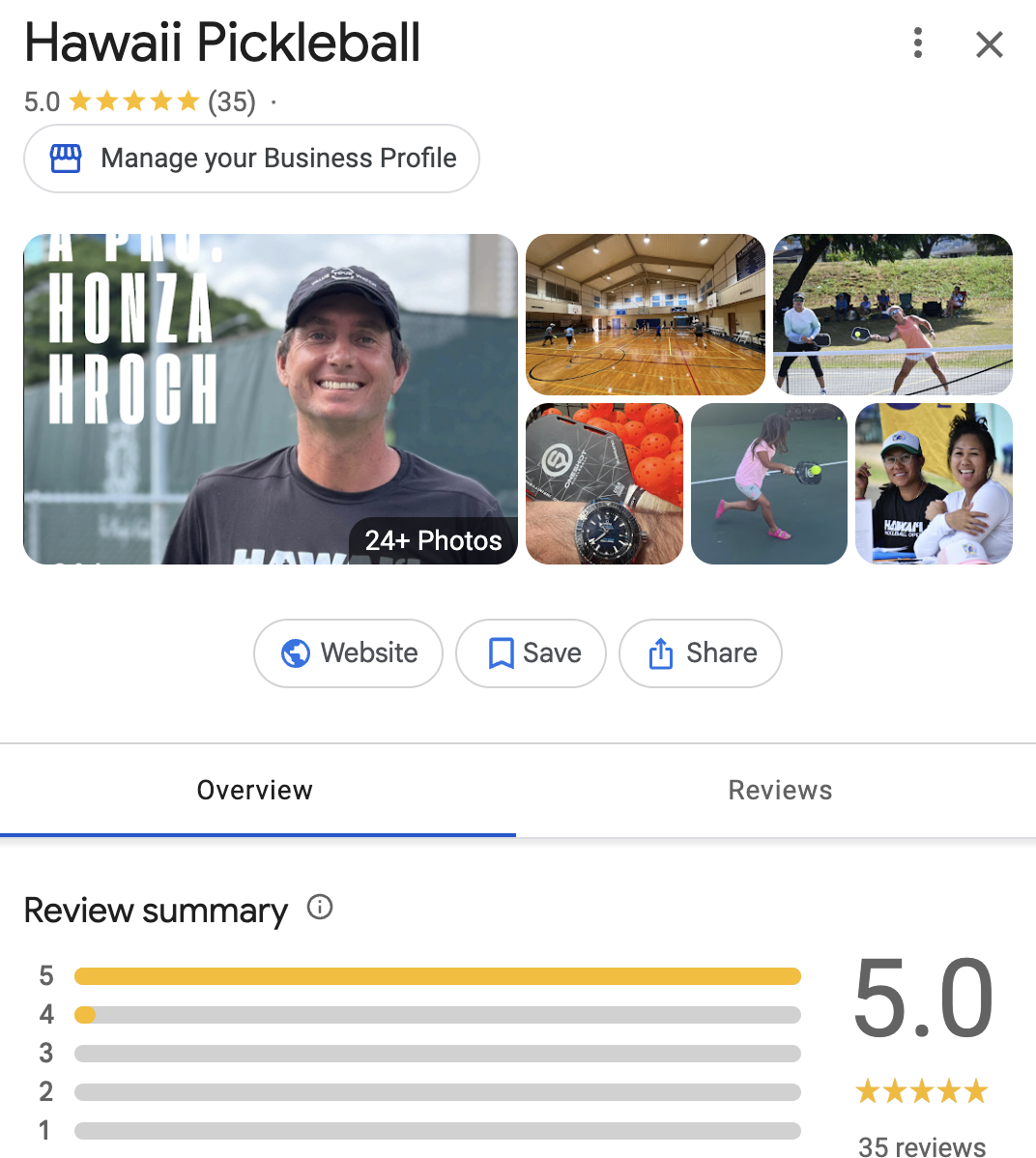Click the bookmark icon on the Save button
1036x1158 pixels.
click(502, 653)
